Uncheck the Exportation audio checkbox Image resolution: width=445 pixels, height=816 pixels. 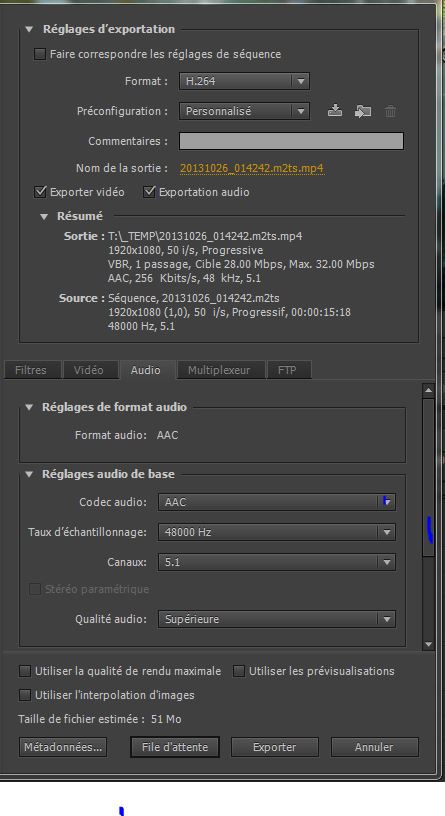pyautogui.click(x=149, y=192)
